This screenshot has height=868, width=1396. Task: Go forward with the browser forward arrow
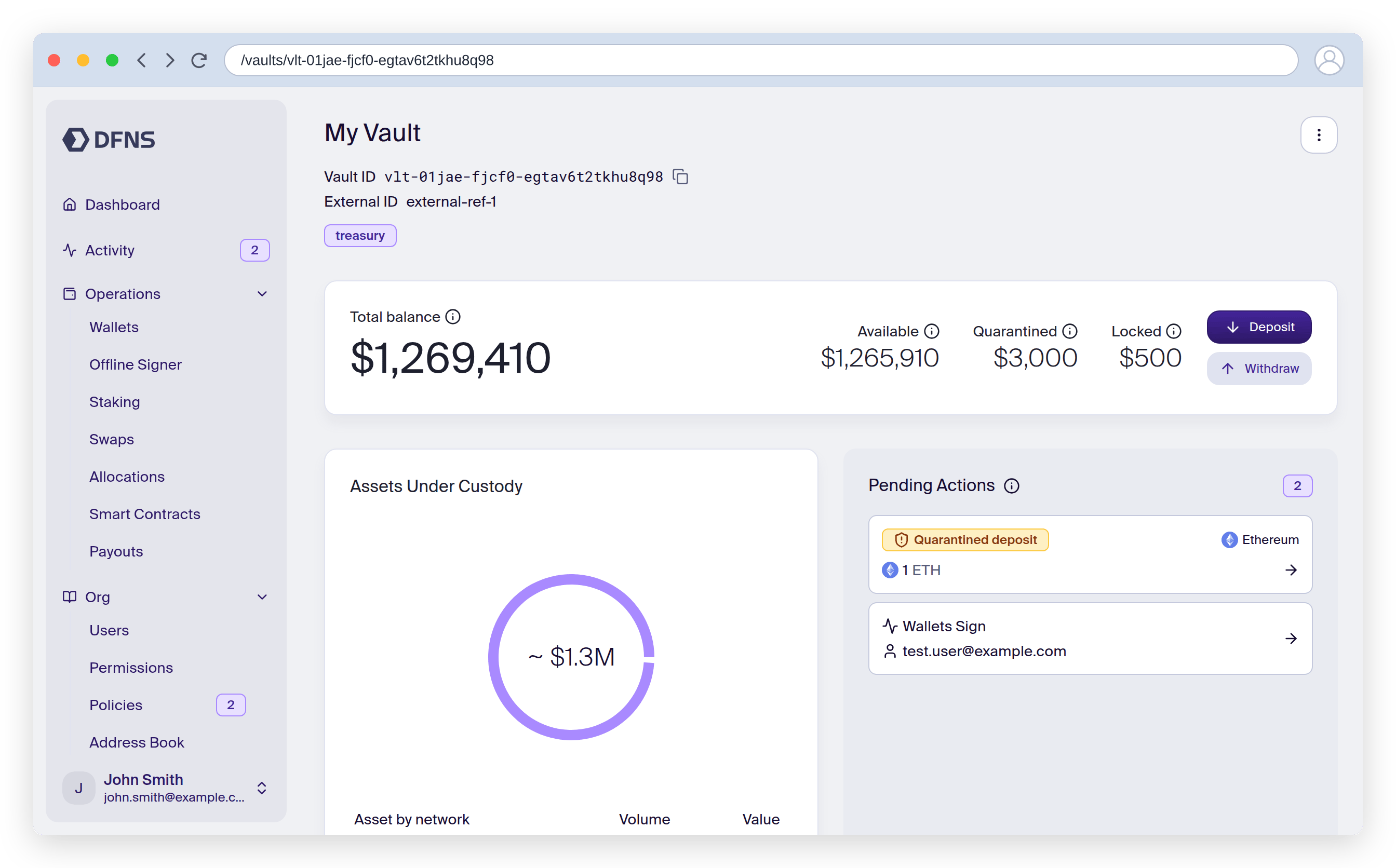click(x=169, y=60)
